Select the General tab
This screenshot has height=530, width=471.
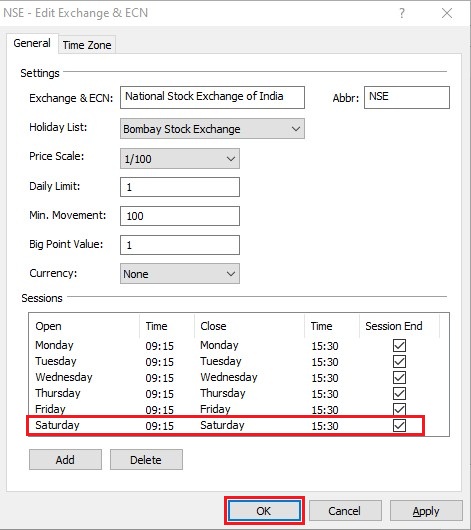pyautogui.click(x=32, y=43)
